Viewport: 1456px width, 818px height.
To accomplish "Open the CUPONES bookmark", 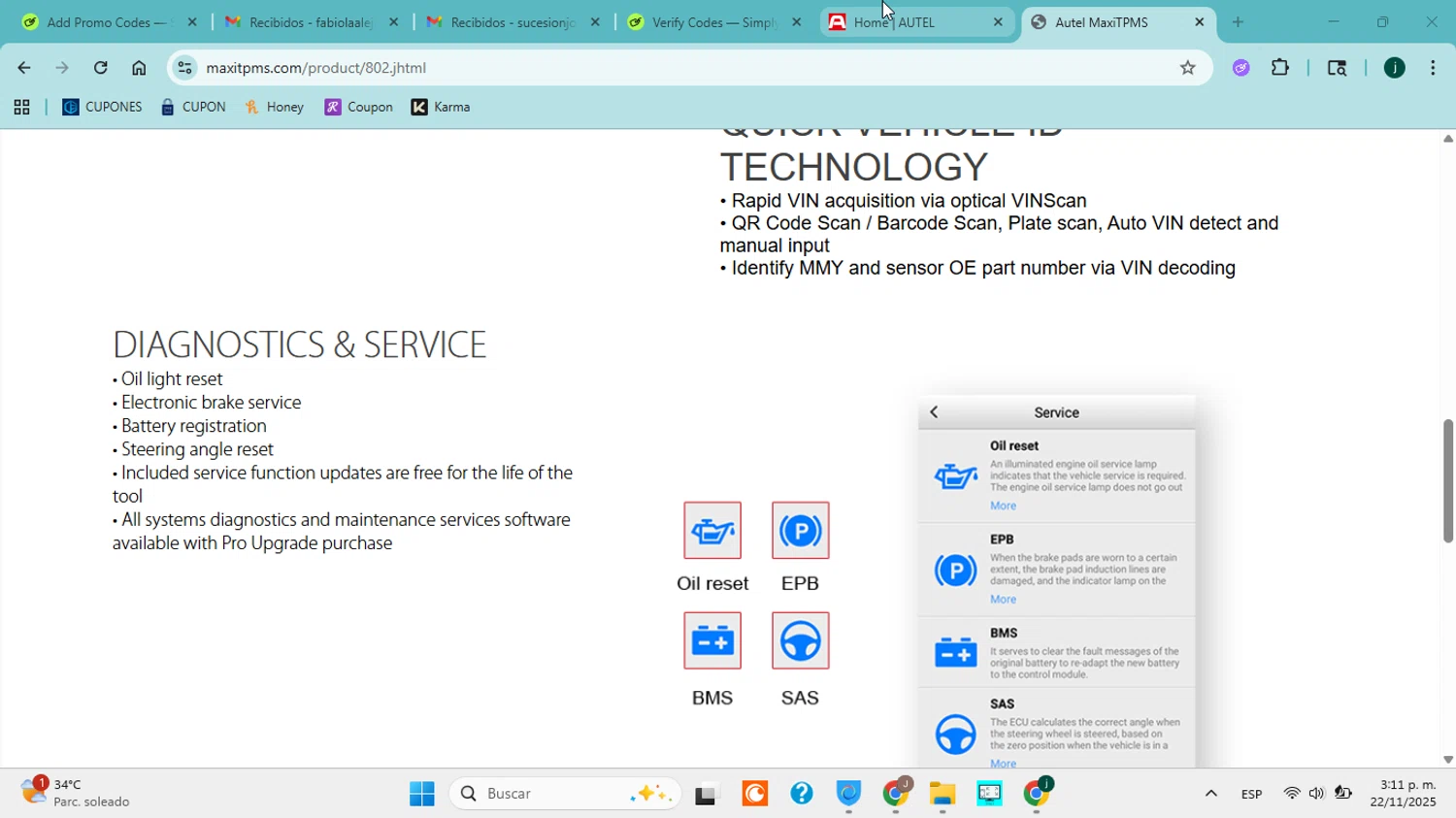I will tap(102, 108).
